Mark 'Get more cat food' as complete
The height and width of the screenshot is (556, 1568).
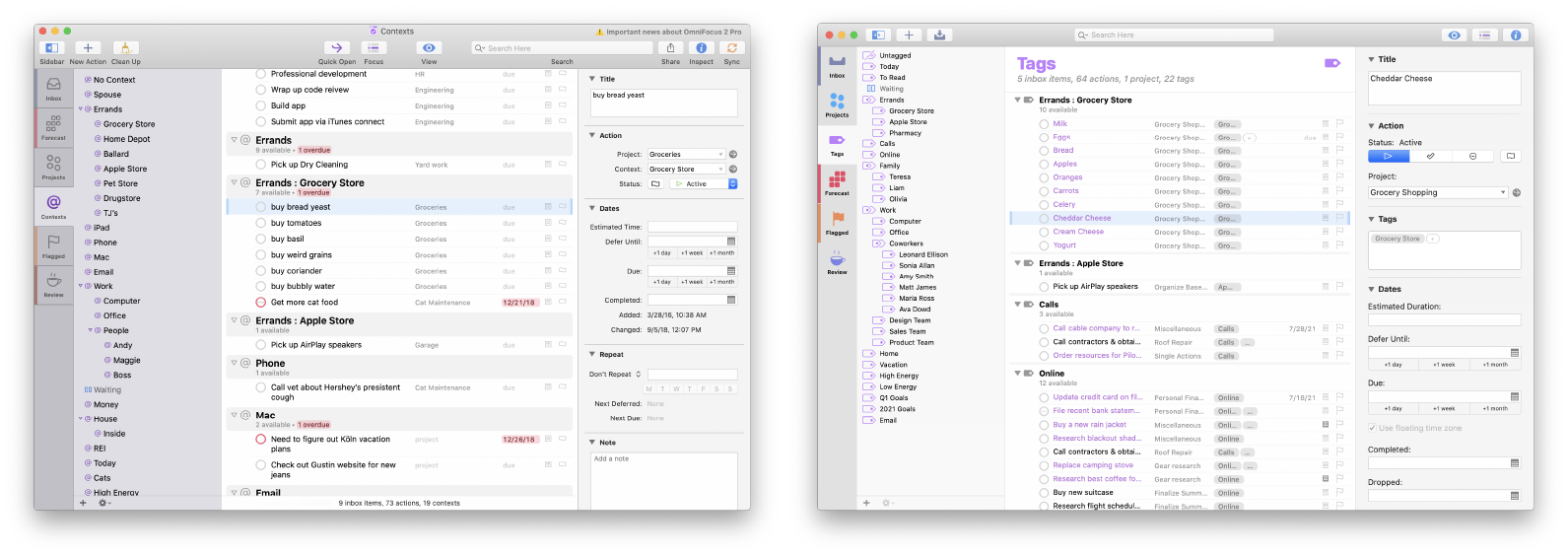tap(261, 303)
